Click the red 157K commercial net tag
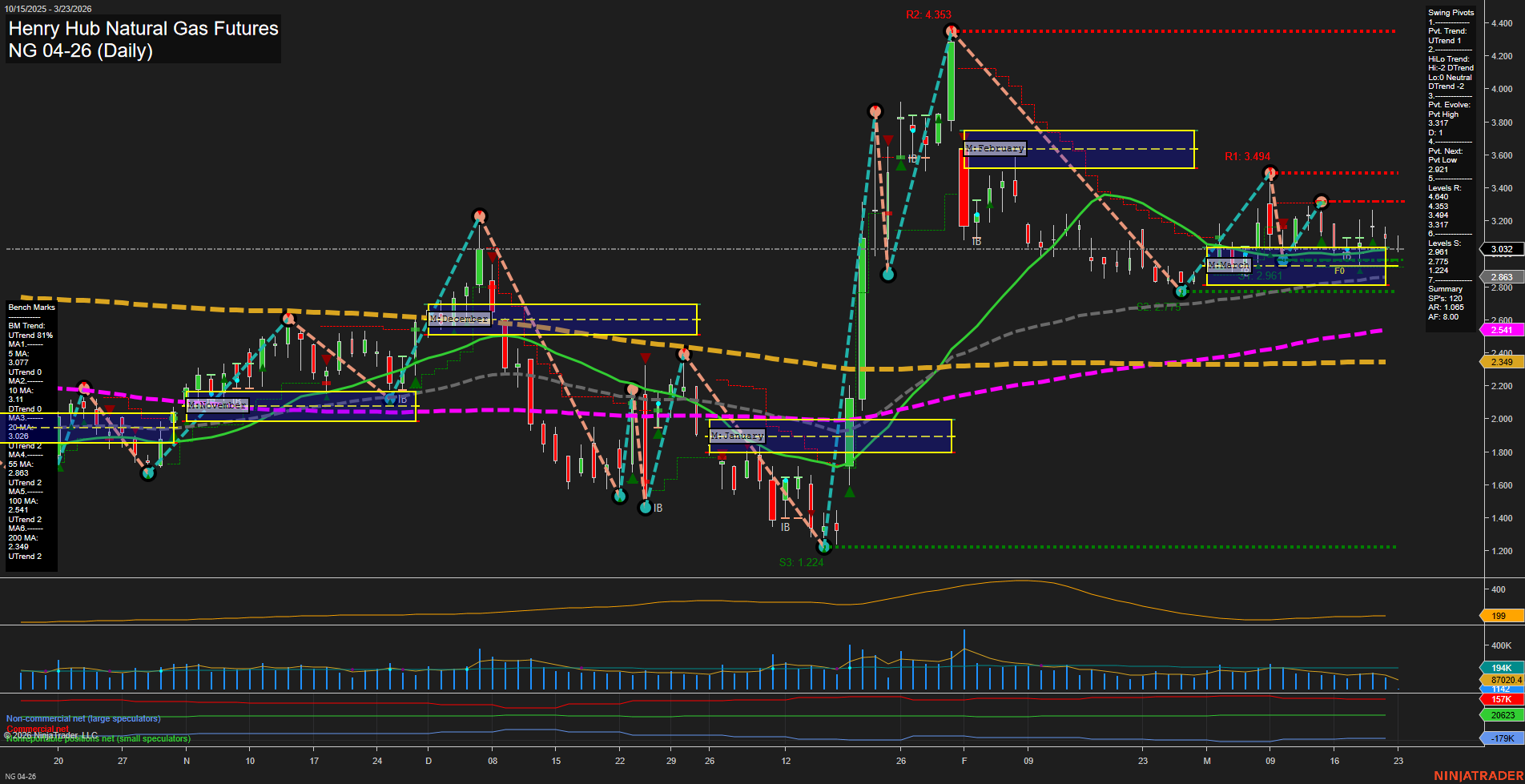1525x784 pixels. [1502, 699]
